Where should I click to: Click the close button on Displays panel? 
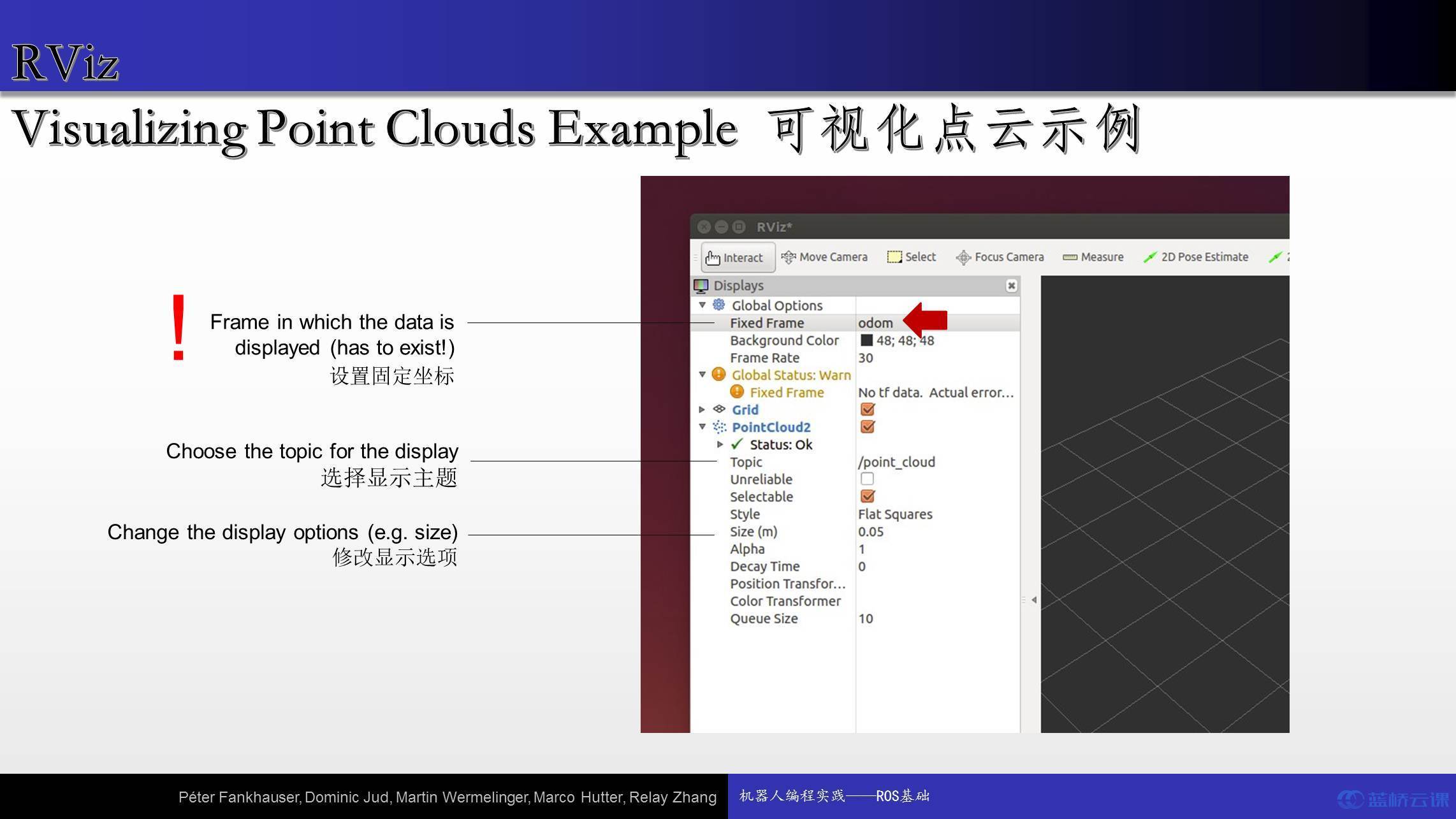[1011, 285]
